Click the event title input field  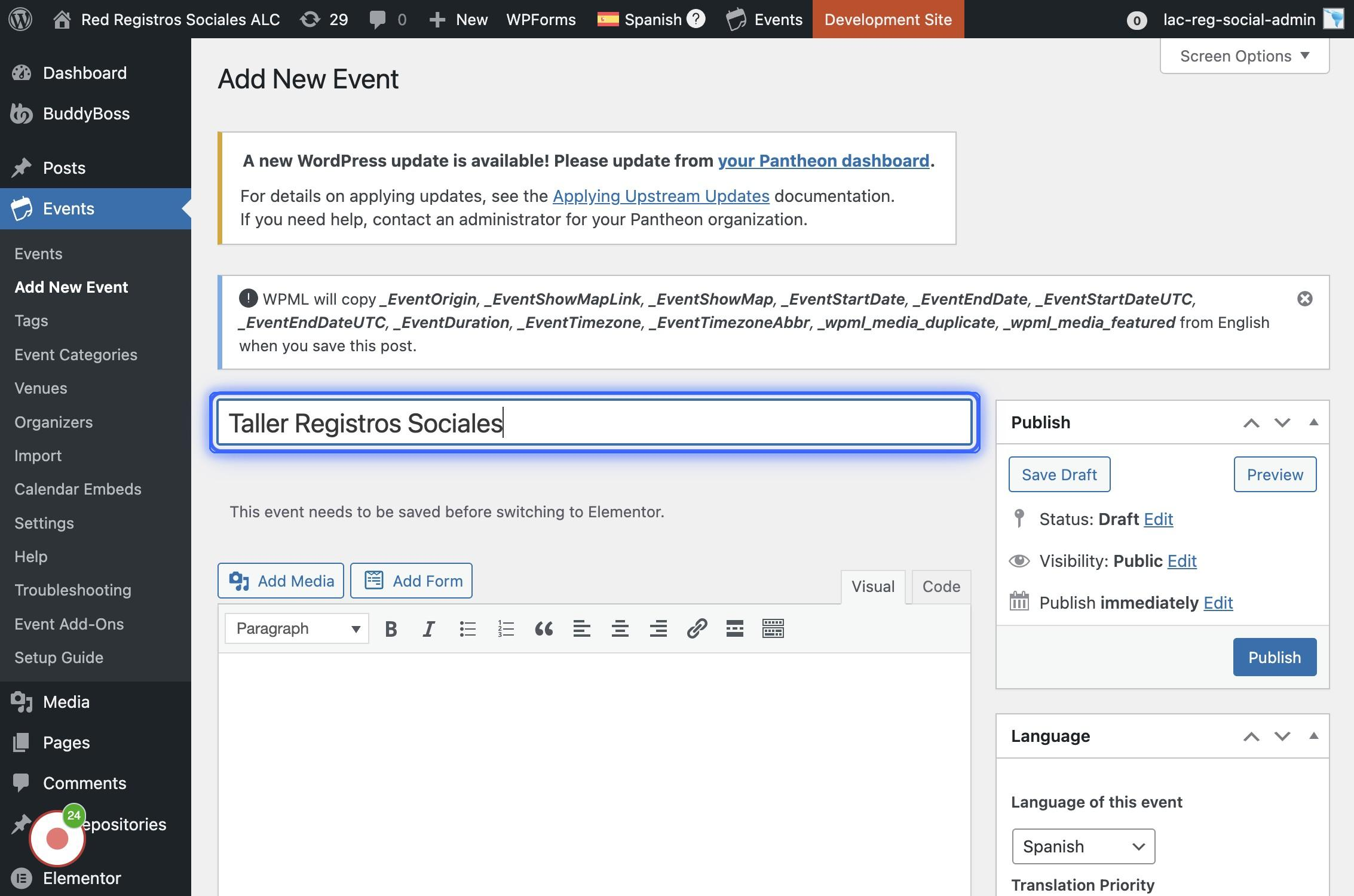click(594, 423)
